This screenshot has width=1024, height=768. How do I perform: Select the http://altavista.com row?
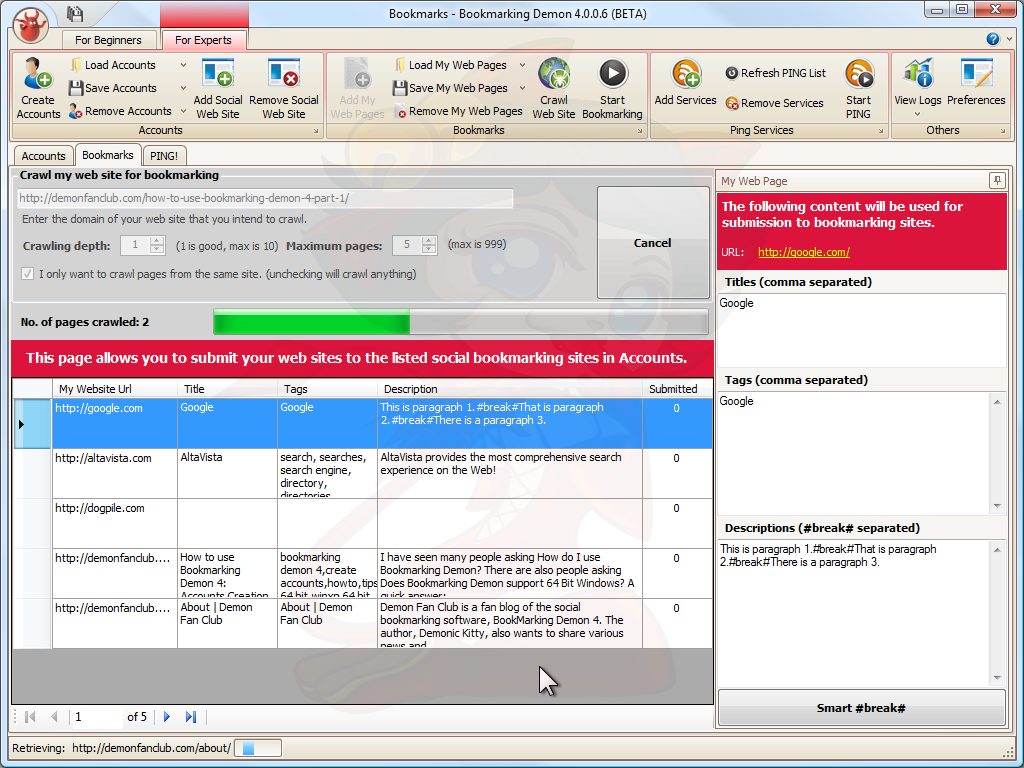click(x=363, y=473)
